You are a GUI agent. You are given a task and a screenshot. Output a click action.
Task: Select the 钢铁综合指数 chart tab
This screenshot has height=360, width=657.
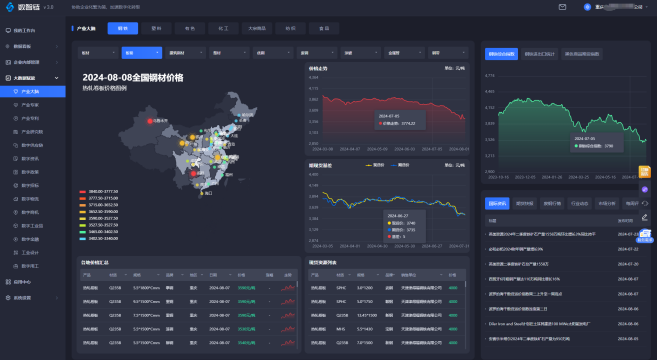pos(502,54)
